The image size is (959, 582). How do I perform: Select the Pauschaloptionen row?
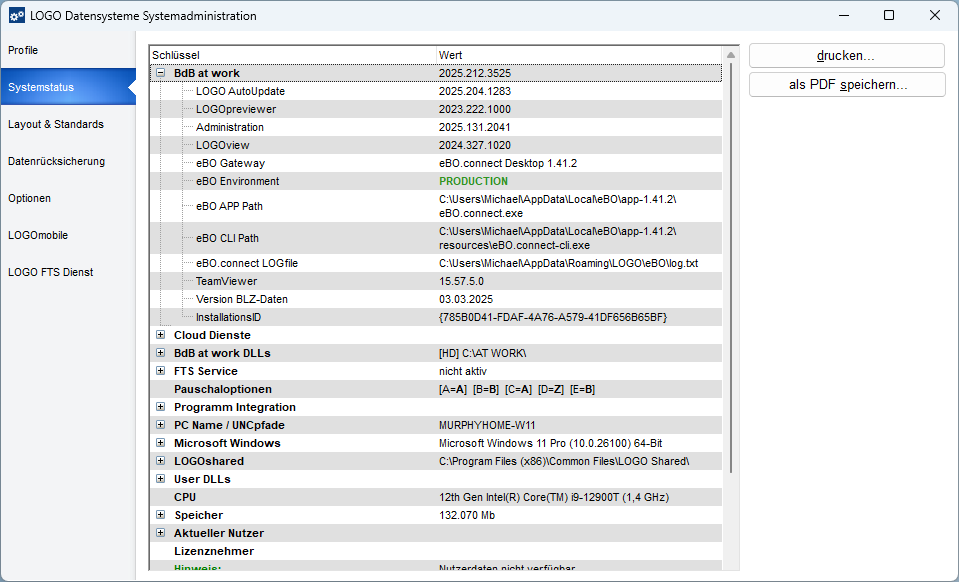tap(435, 389)
